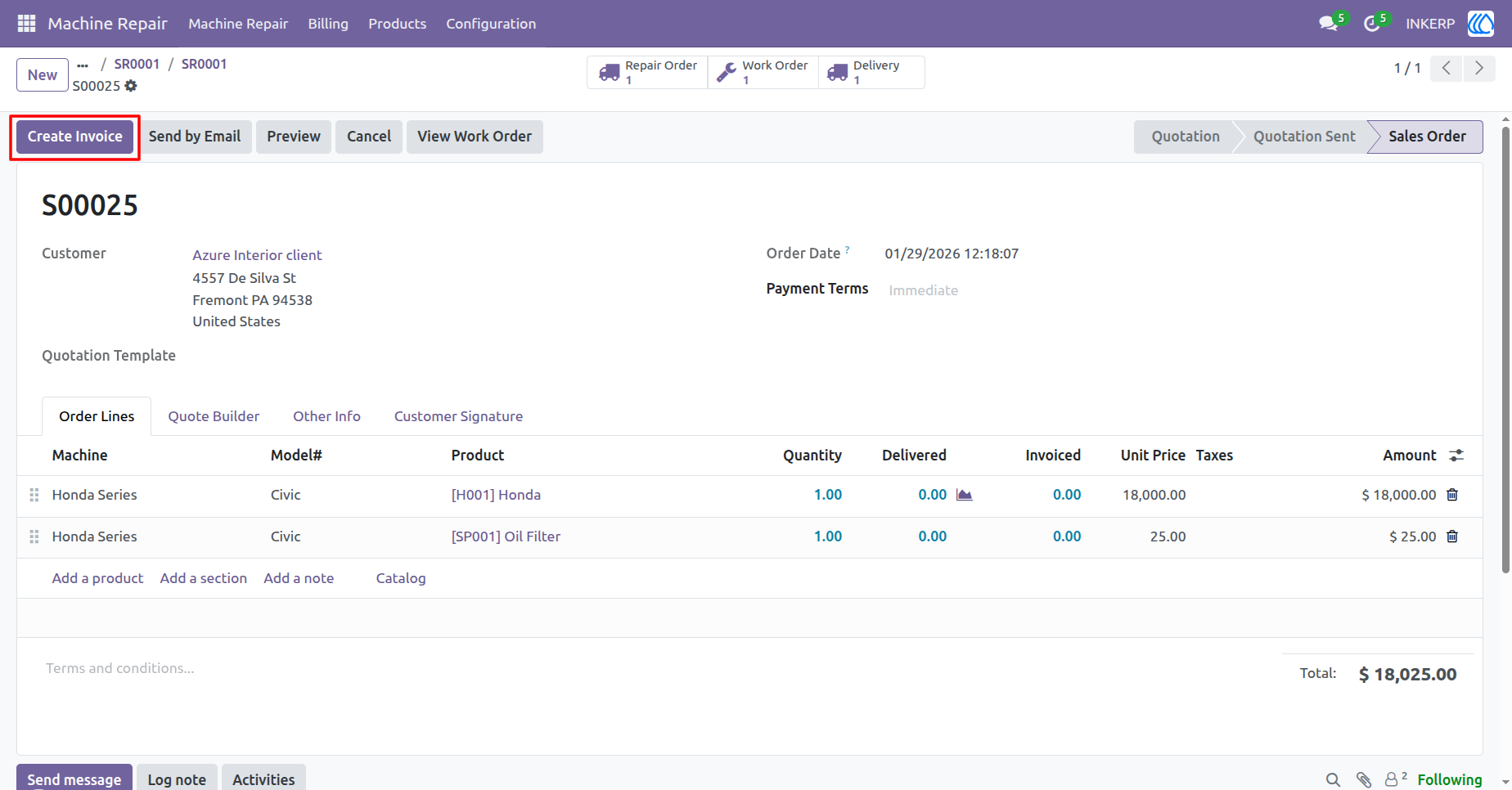This screenshot has width=1512, height=790.
Task: Click View Work Order button
Action: pyautogui.click(x=475, y=137)
